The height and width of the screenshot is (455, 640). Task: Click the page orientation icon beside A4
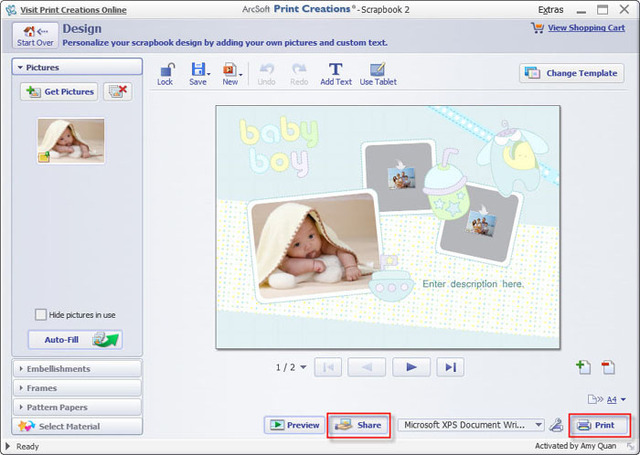pyautogui.click(x=595, y=399)
